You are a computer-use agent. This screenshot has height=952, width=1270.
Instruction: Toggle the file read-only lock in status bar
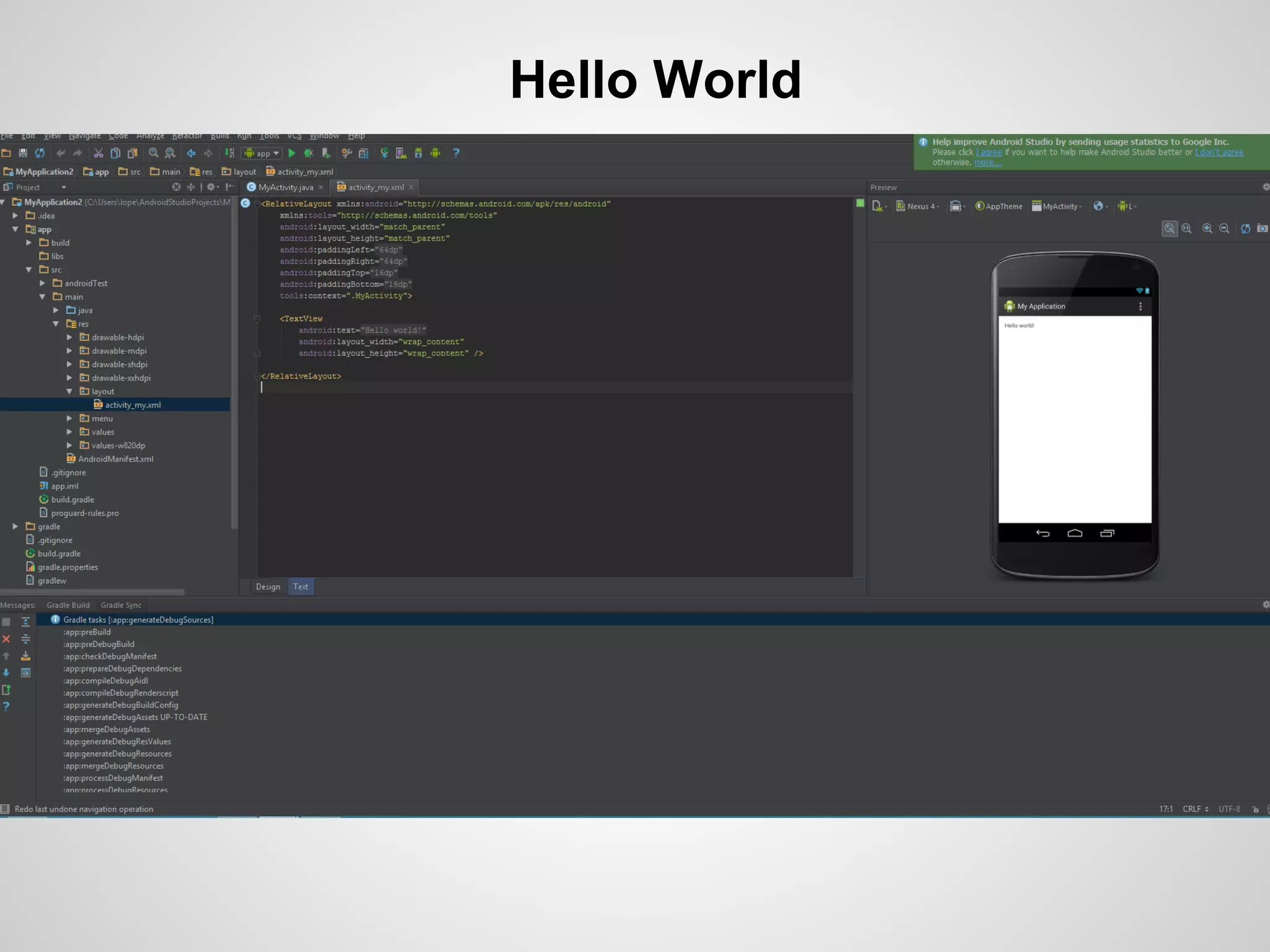point(1255,809)
